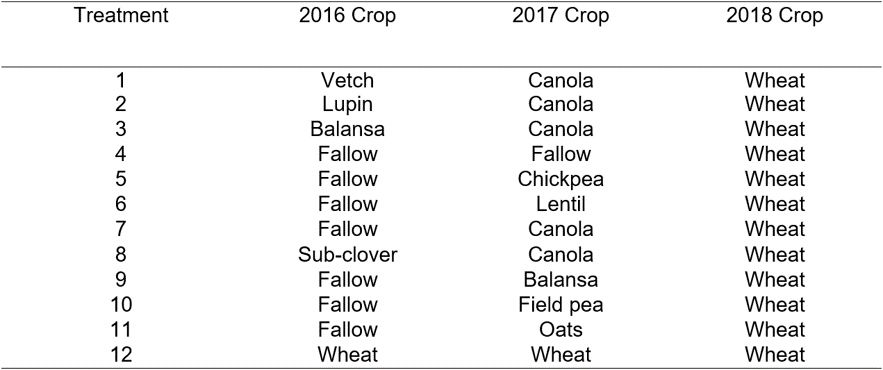Select the 2017 Fallow cell in treatment 4
883x370 pixels.
click(560, 154)
